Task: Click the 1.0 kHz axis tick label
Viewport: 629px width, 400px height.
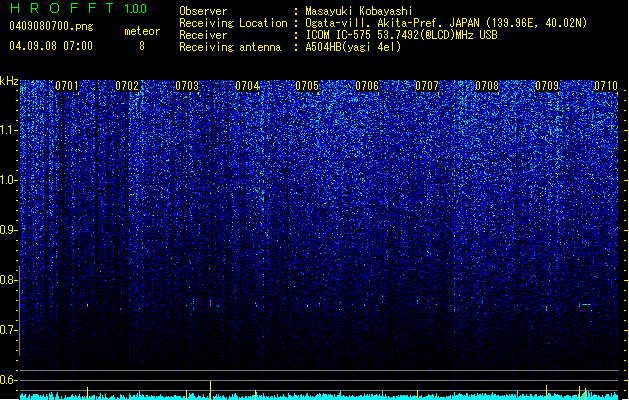Action: click(x=8, y=180)
